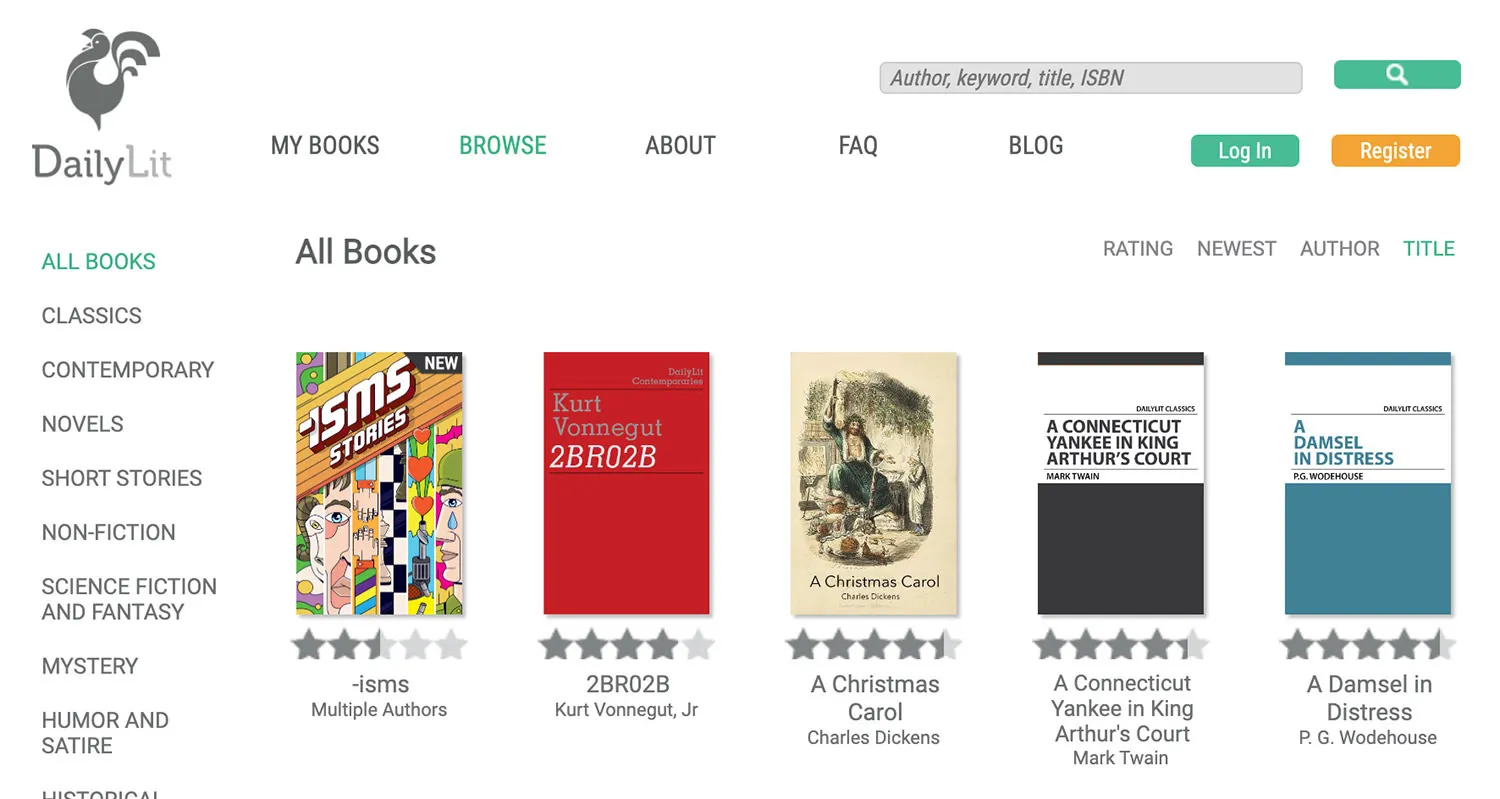Click the DailyLit rooster logo
This screenshot has width=1500, height=799.
click(x=102, y=106)
